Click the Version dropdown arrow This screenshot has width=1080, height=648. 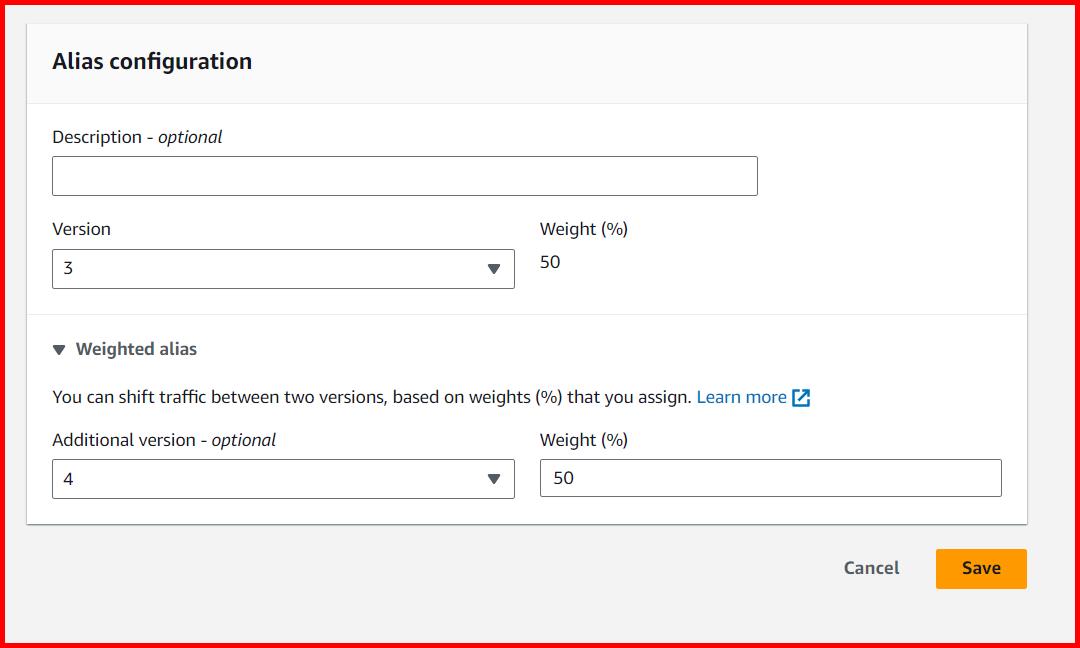click(x=493, y=268)
